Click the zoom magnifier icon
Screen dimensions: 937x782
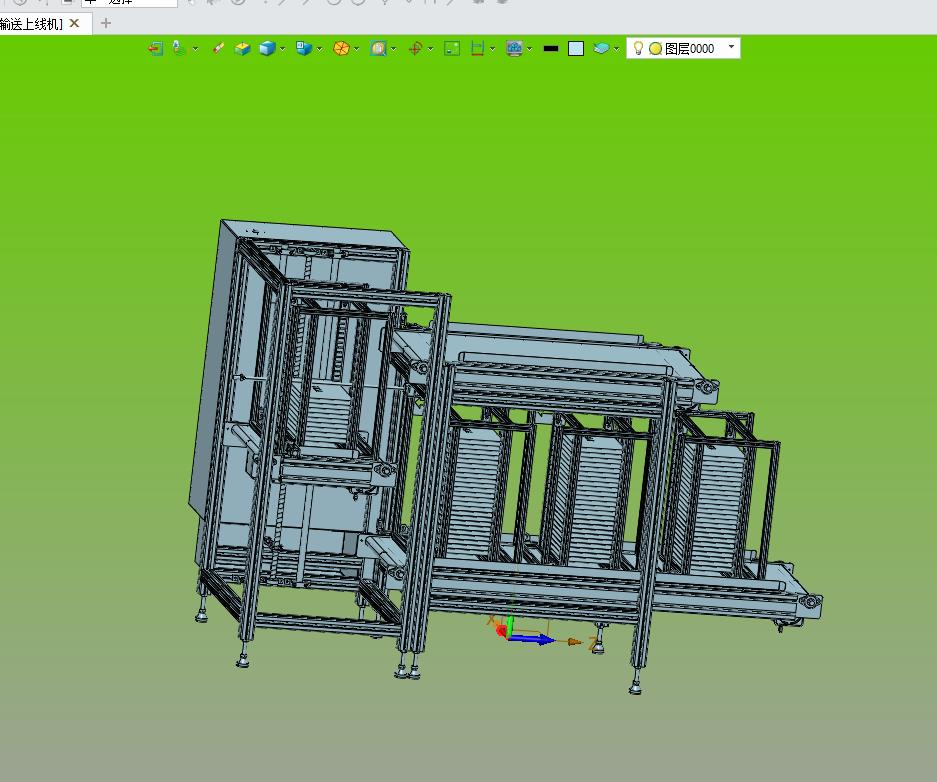tap(378, 48)
